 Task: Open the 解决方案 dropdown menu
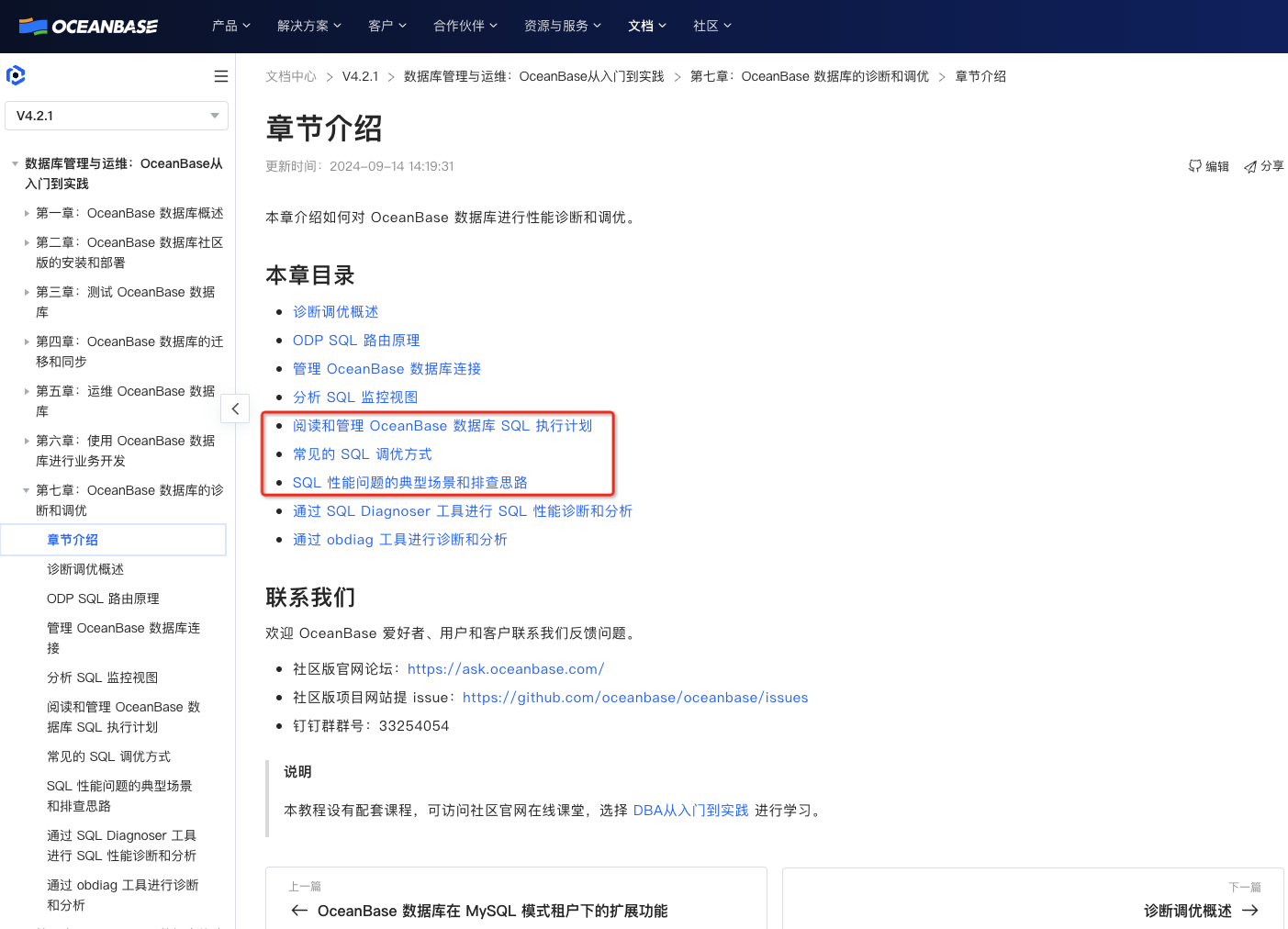309,26
